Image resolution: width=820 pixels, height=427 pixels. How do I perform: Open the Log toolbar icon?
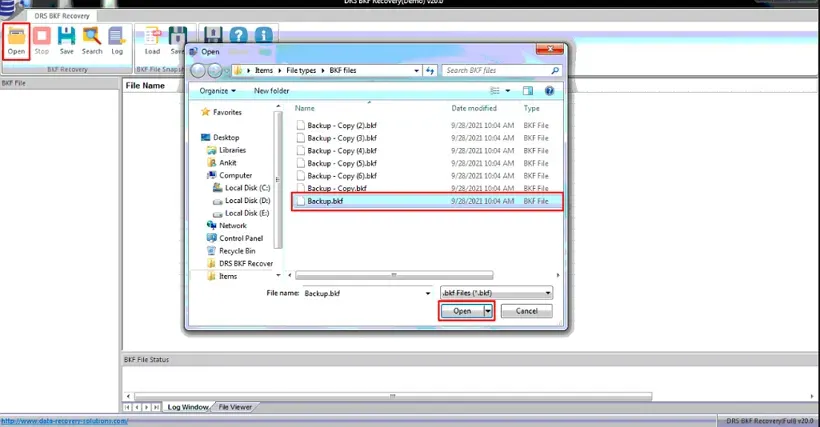tap(117, 41)
